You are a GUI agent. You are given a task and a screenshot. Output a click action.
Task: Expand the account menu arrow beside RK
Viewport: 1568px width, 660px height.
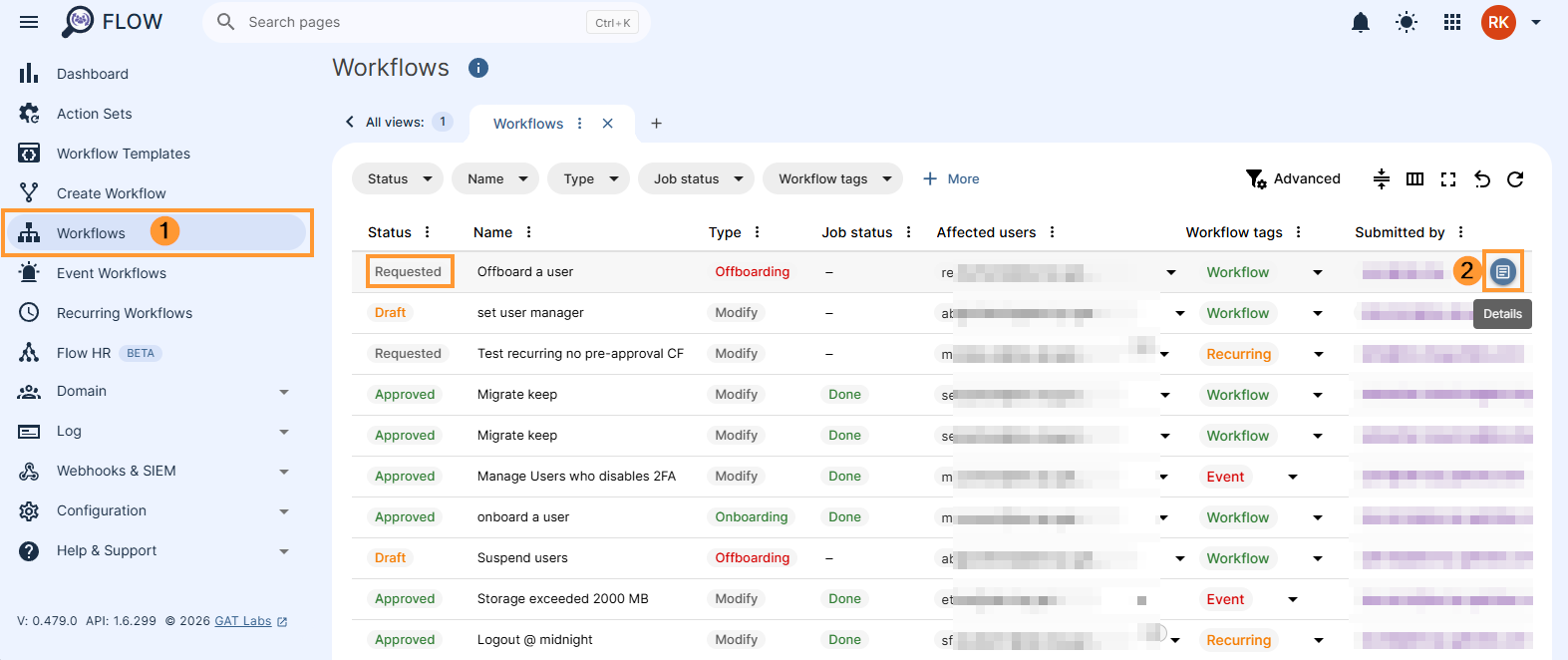(1536, 22)
